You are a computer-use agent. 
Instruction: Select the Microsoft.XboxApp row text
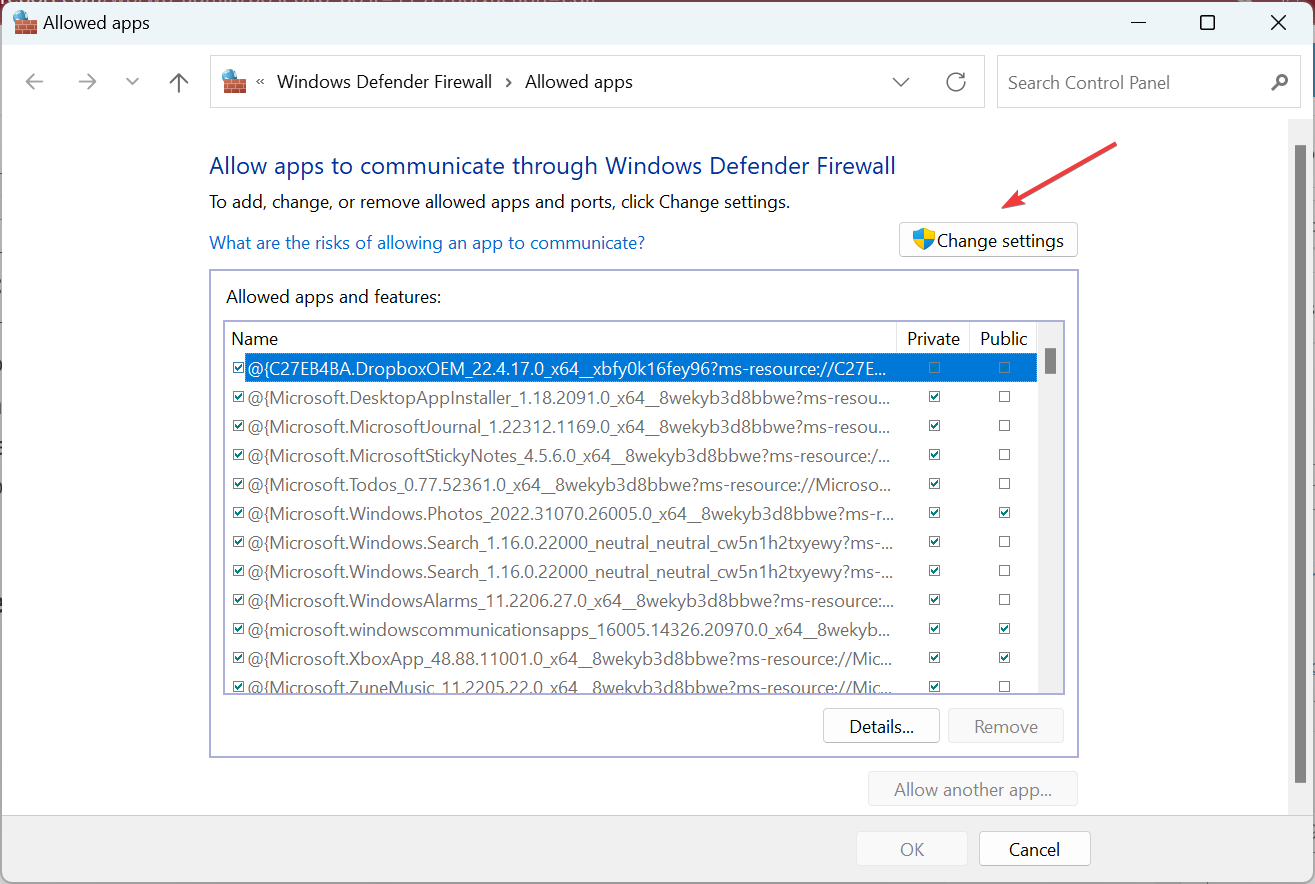pos(571,659)
